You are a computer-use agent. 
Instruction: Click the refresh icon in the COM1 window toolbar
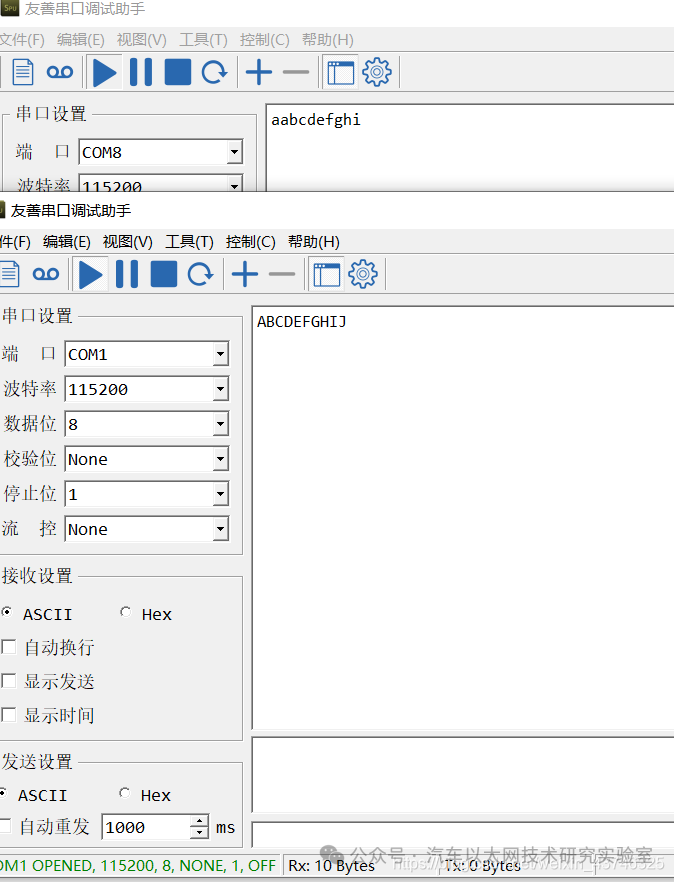point(201,274)
